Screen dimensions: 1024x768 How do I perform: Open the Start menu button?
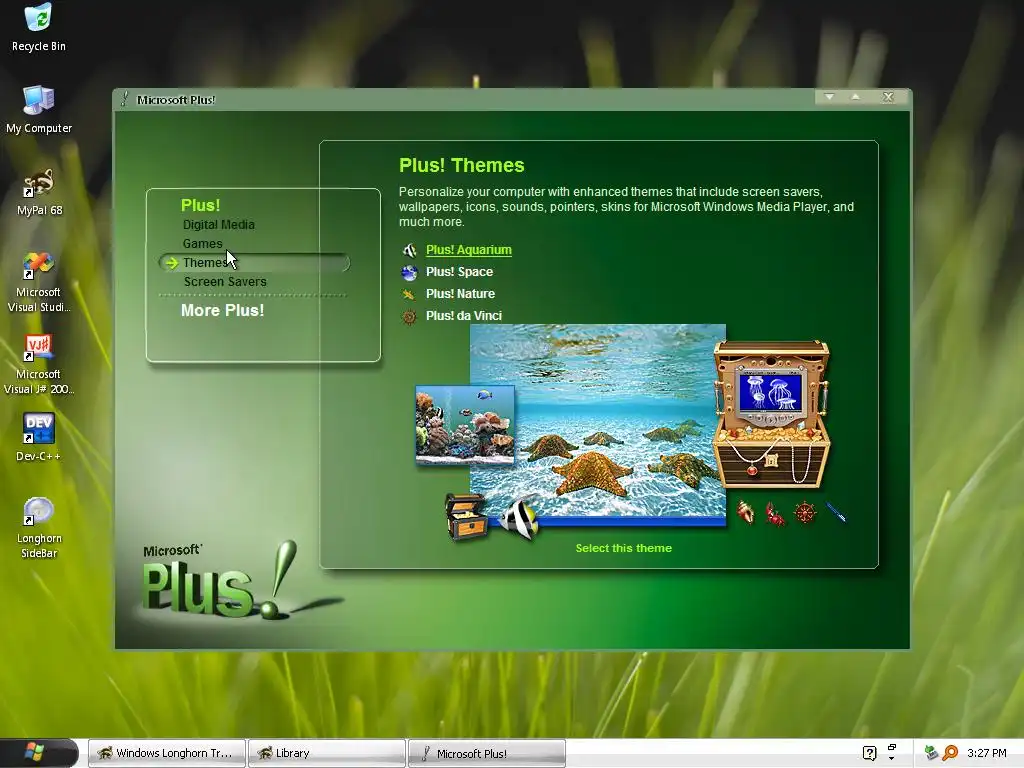(x=38, y=752)
